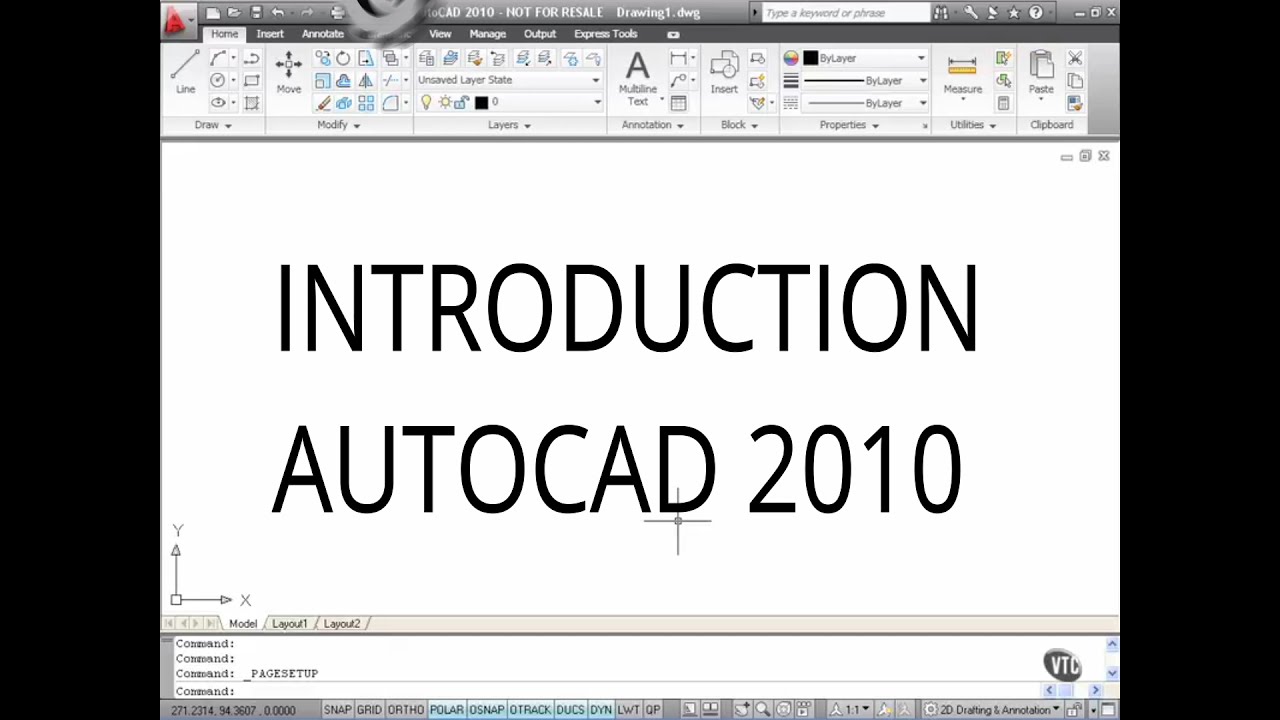The height and width of the screenshot is (720, 1280).
Task: Click the Erase tool in Modify panel
Action: pos(322,103)
